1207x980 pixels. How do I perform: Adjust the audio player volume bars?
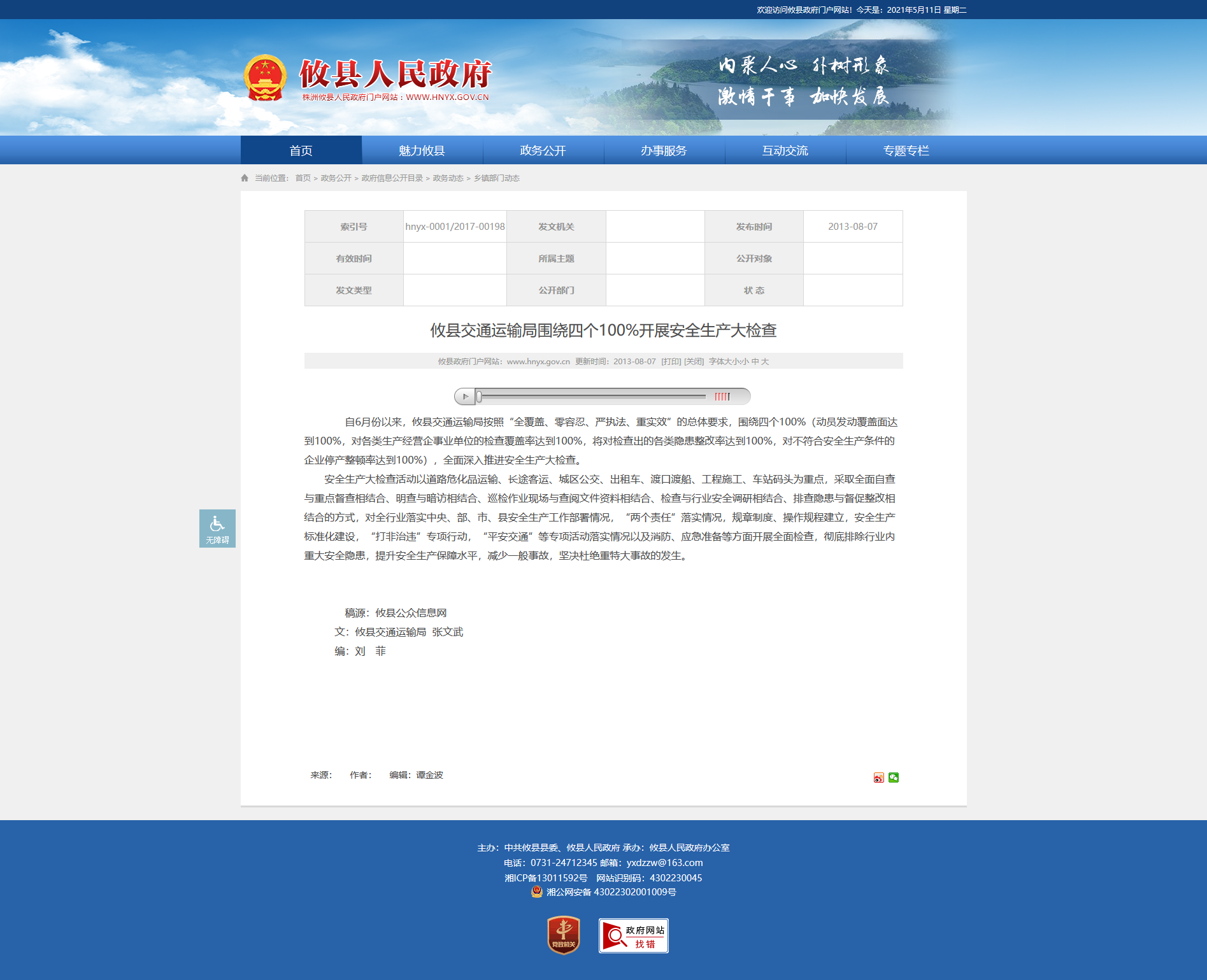pos(722,397)
